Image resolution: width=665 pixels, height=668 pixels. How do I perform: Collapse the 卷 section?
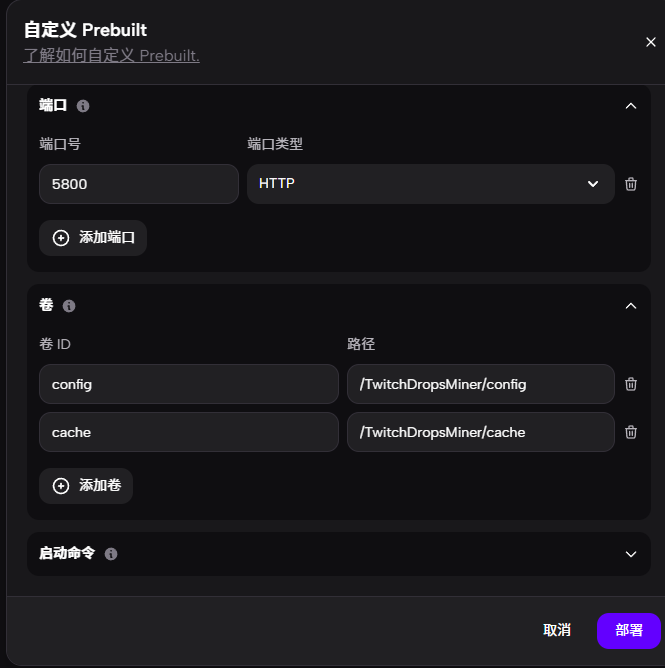pyautogui.click(x=631, y=306)
